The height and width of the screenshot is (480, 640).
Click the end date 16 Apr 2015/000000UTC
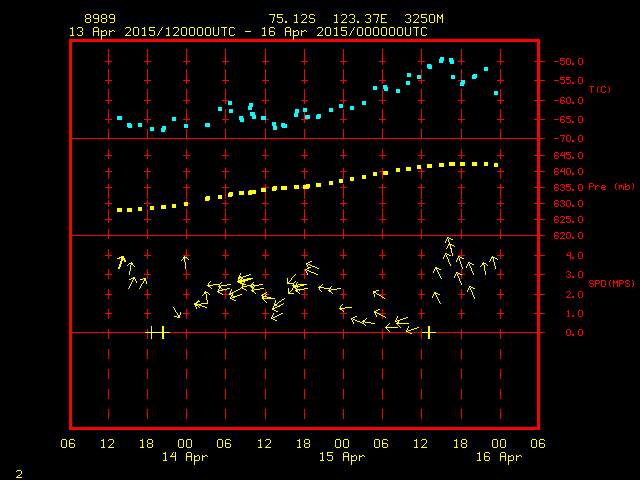pos(344,32)
